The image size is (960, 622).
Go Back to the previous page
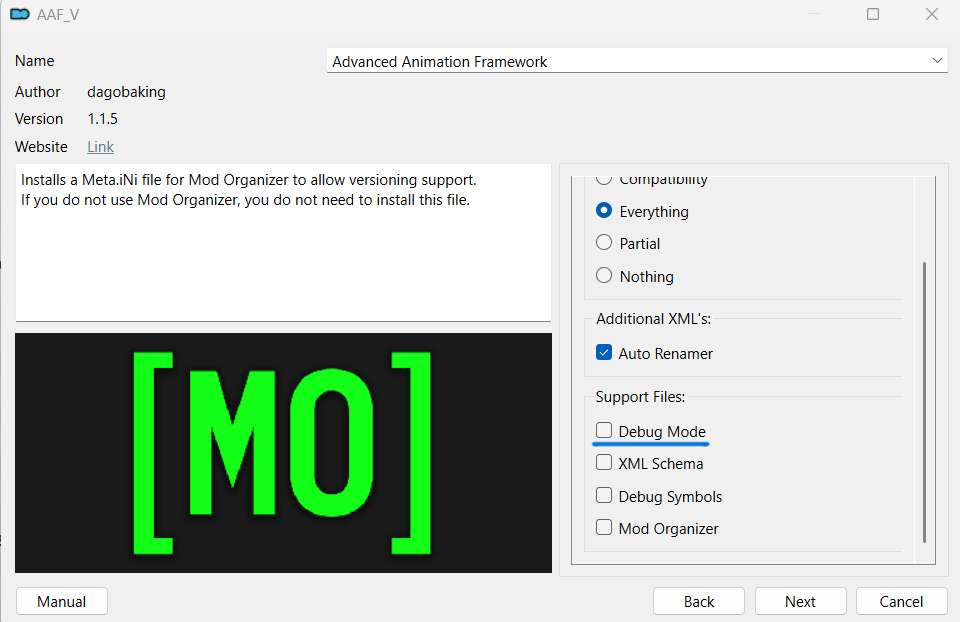click(x=699, y=601)
